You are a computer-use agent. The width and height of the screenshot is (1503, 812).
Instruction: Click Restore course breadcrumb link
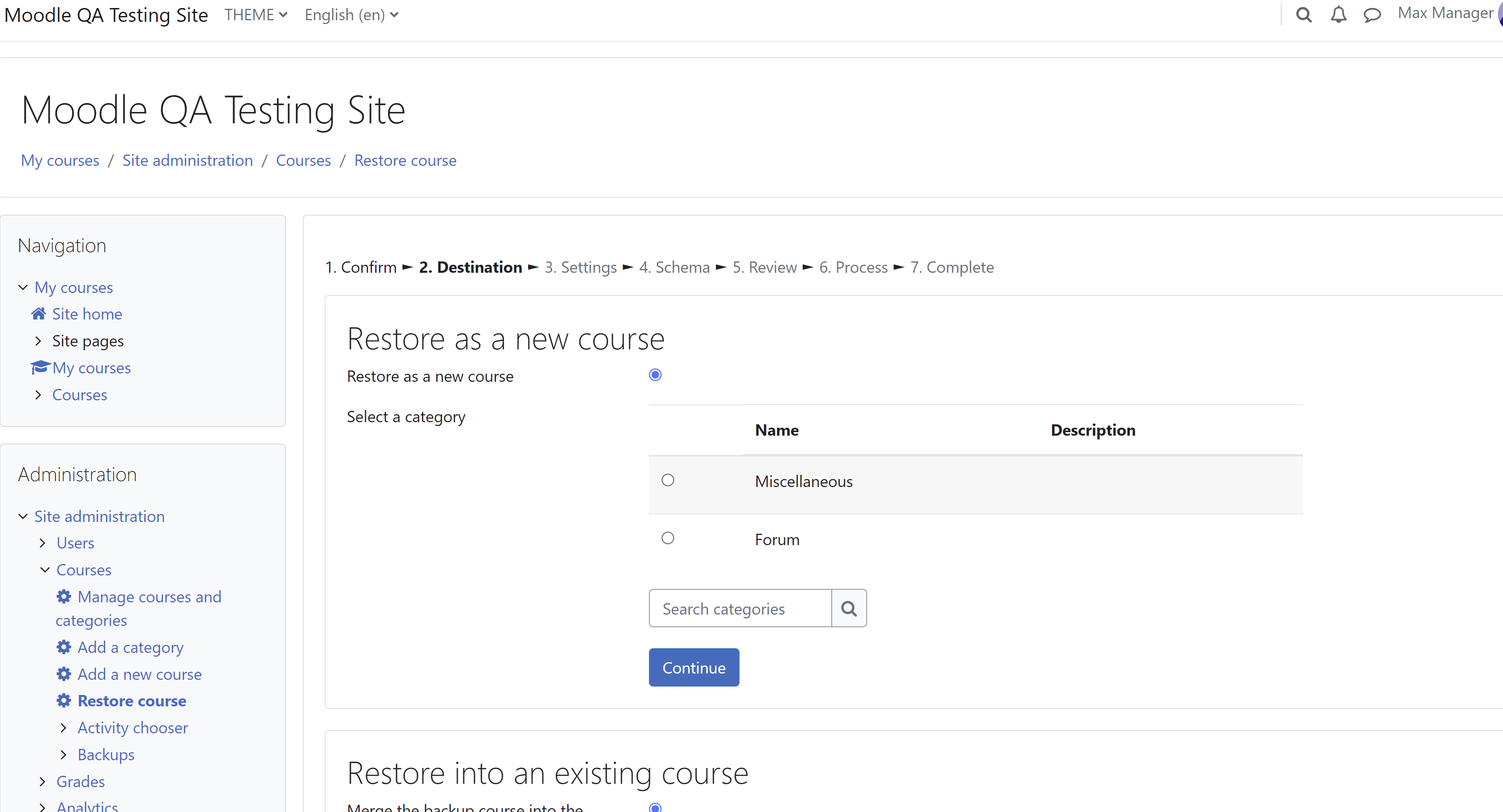click(x=405, y=160)
